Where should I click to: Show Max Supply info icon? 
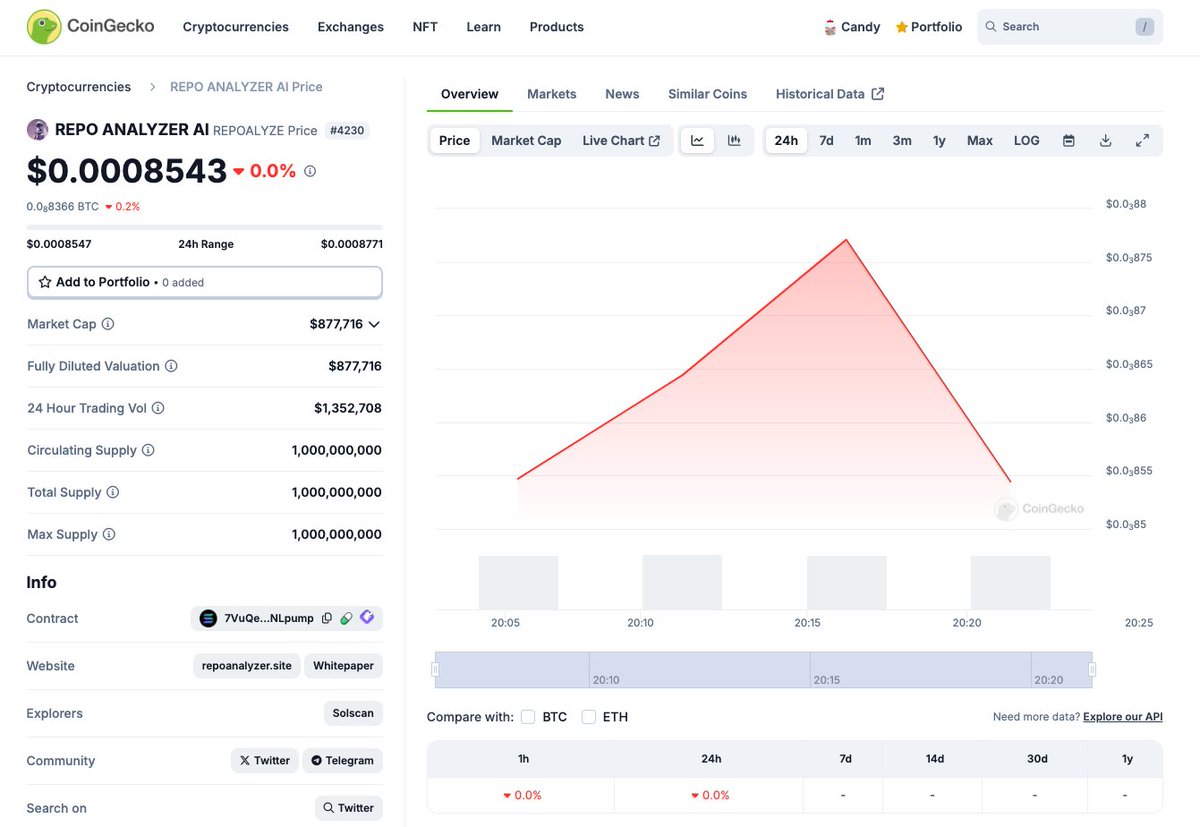(109, 534)
